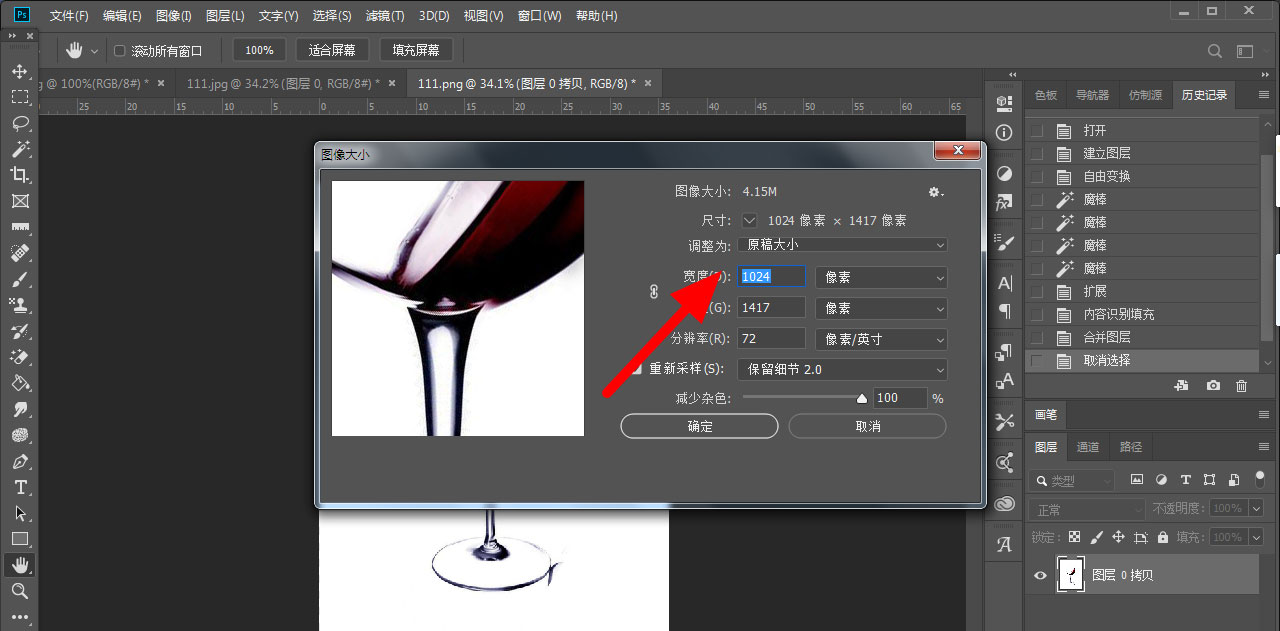Open the 3D panel icon
This screenshot has height=631, width=1280.
coord(1005,103)
